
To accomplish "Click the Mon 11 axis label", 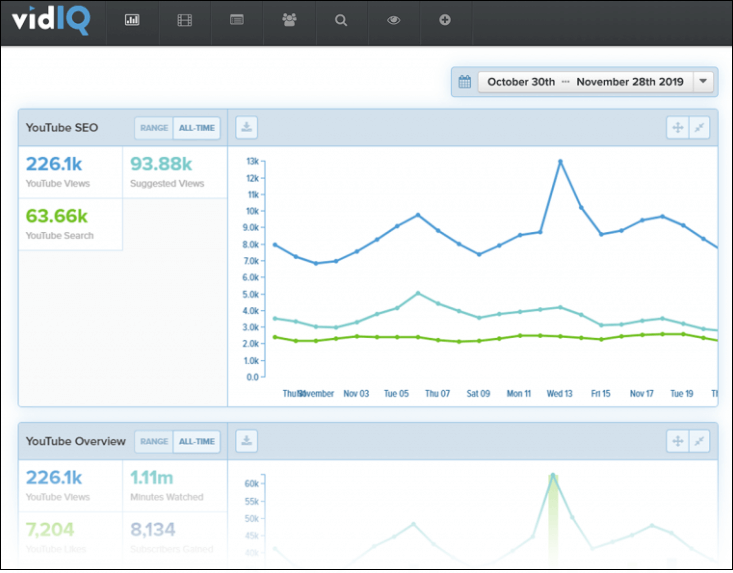I will (519, 394).
